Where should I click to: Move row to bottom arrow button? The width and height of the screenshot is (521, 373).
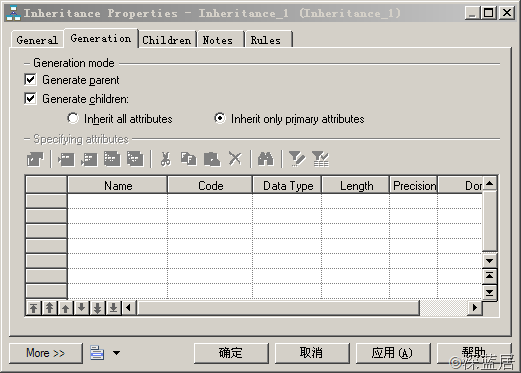tap(113, 308)
